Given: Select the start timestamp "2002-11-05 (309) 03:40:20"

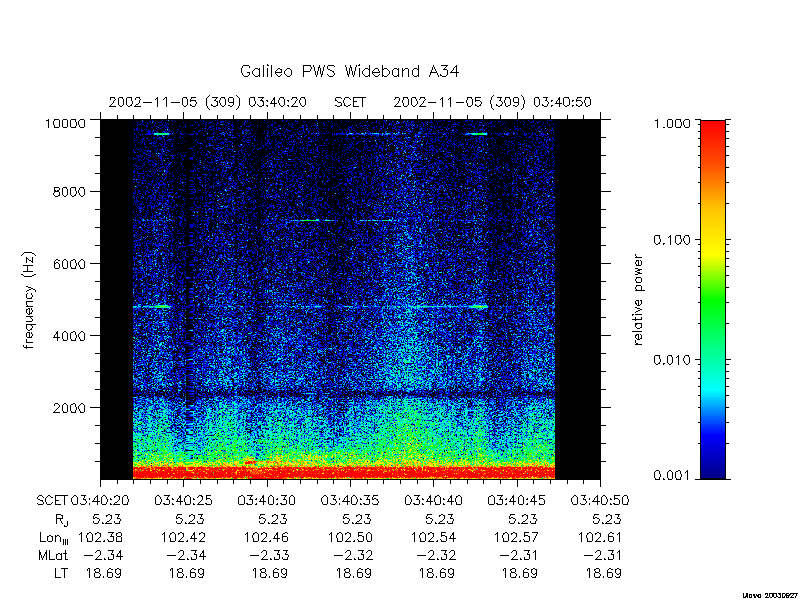Looking at the screenshot, I should [208, 103].
